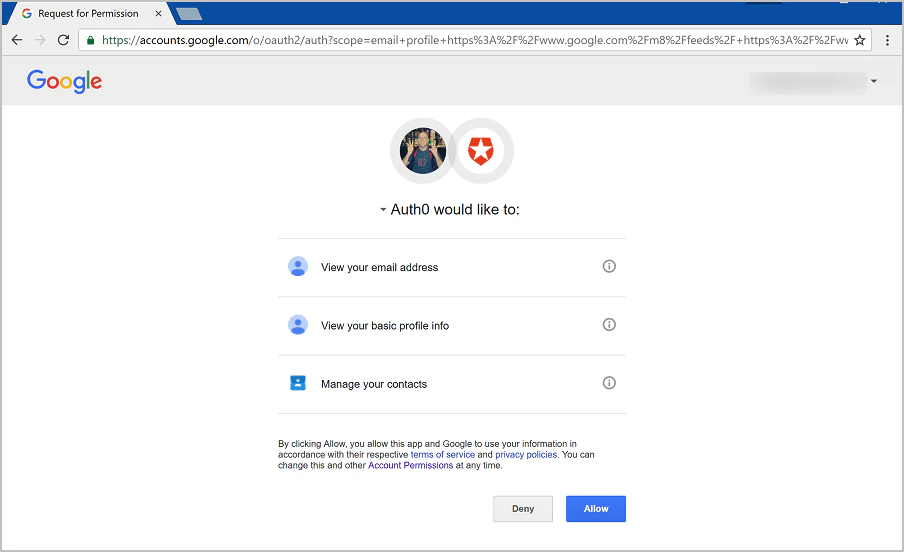The height and width of the screenshot is (552, 904).
Task: Click the Auth0 shield logo
Action: point(481,151)
